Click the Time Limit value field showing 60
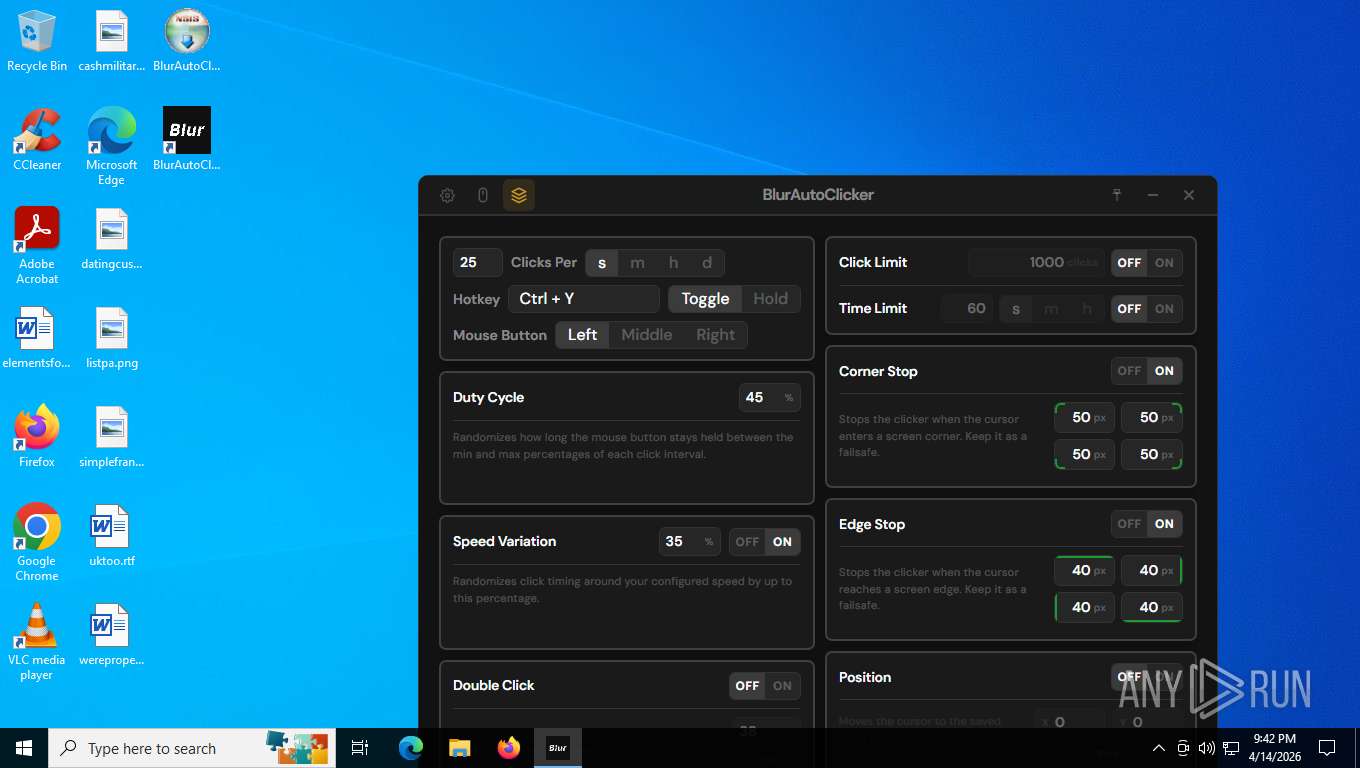 click(x=967, y=309)
